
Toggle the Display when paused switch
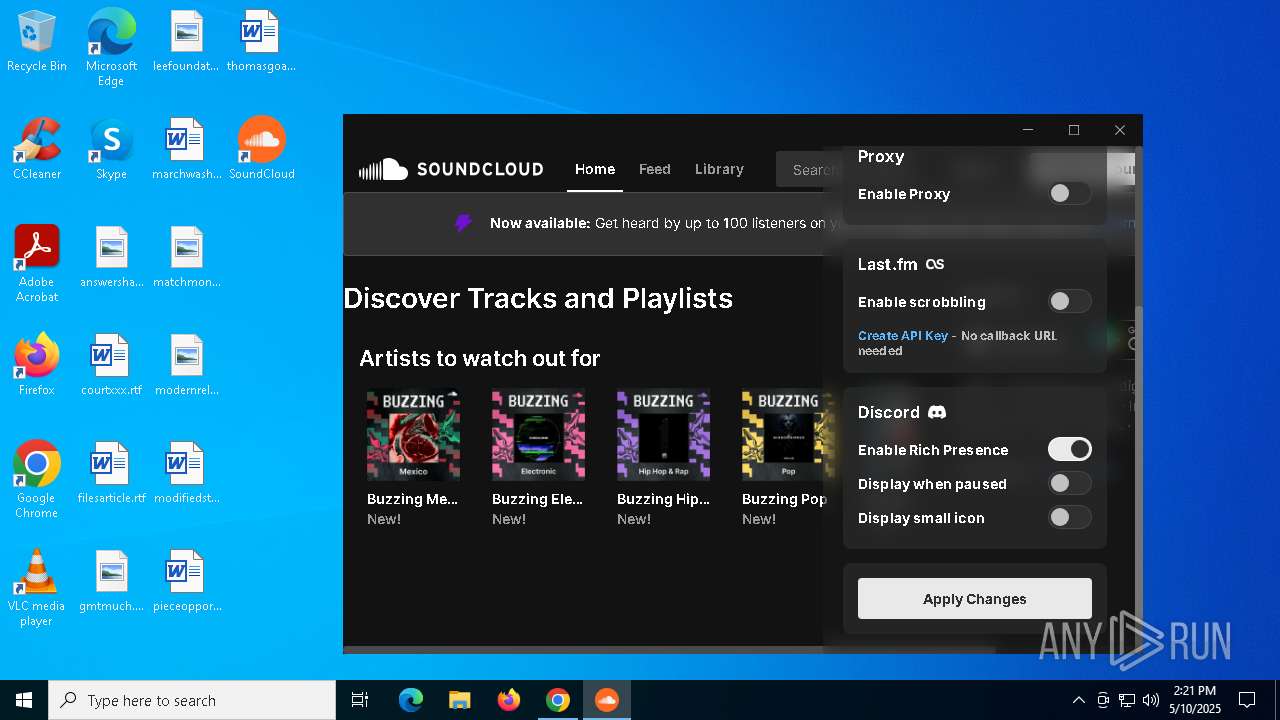1069,484
